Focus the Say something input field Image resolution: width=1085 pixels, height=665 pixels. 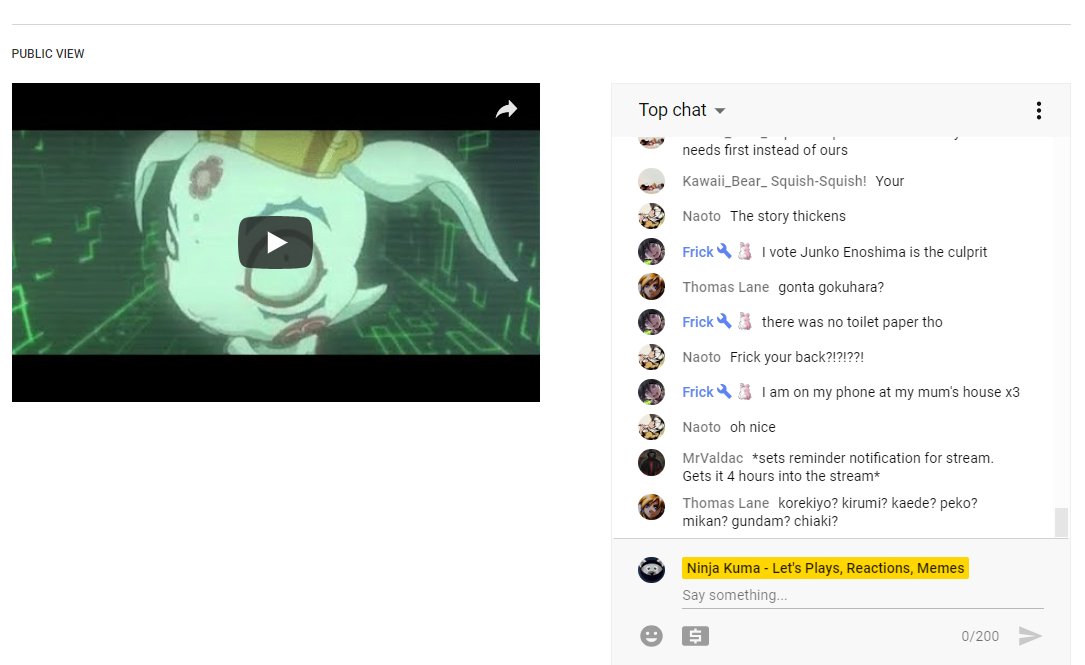862,595
